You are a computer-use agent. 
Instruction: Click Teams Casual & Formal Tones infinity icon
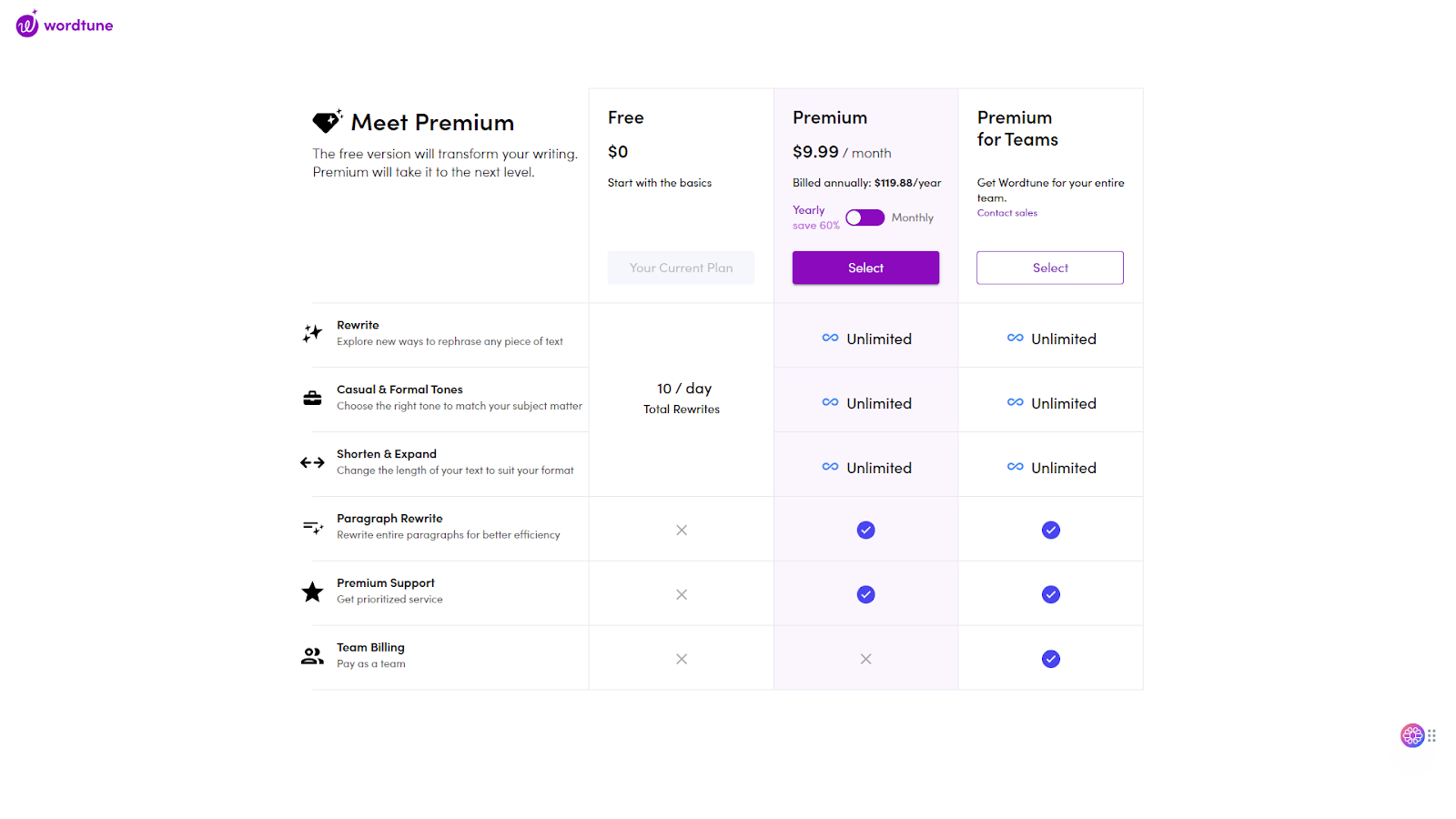click(1016, 402)
